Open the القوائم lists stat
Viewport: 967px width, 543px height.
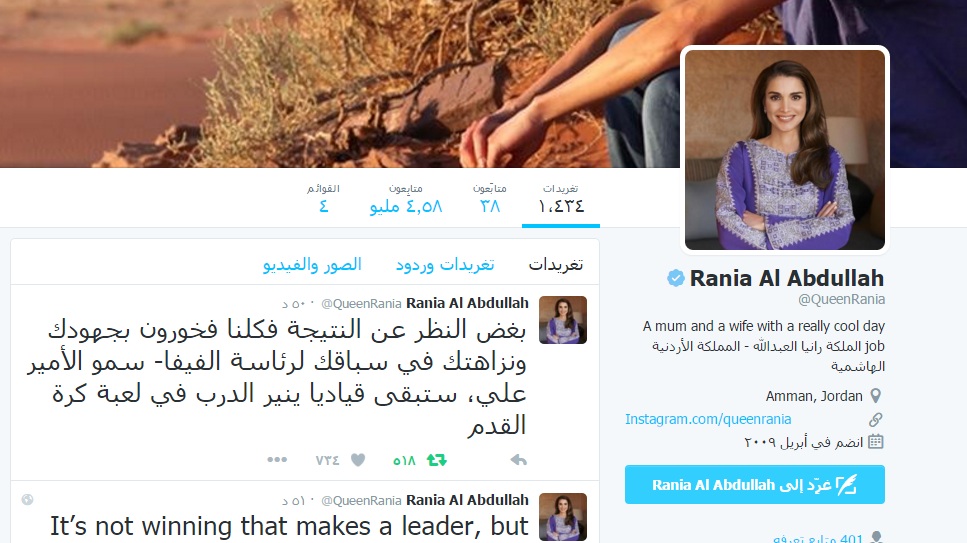(x=323, y=198)
